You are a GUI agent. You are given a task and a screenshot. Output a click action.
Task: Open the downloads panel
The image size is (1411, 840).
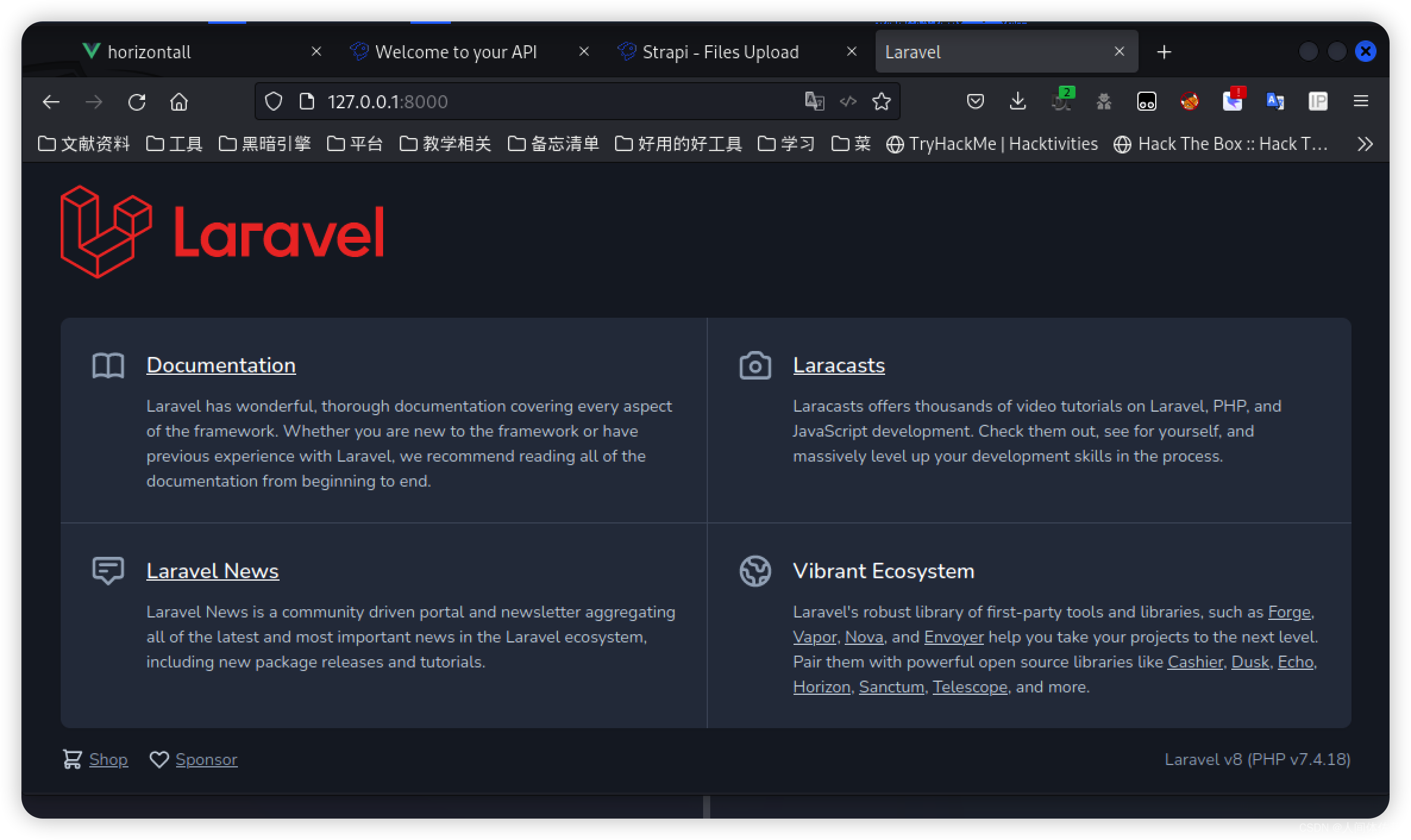coord(1018,102)
